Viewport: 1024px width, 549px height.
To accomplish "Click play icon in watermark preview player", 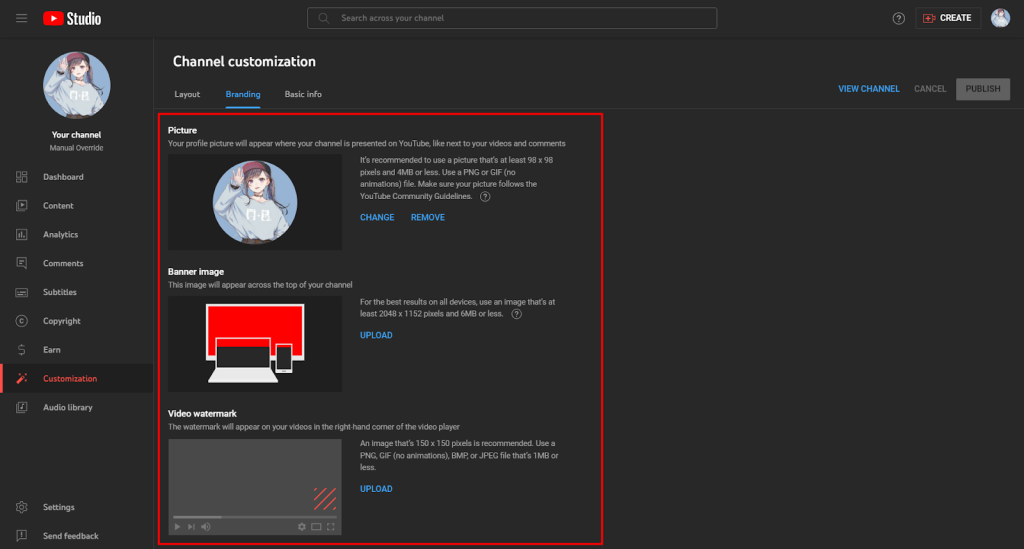I will [177, 527].
